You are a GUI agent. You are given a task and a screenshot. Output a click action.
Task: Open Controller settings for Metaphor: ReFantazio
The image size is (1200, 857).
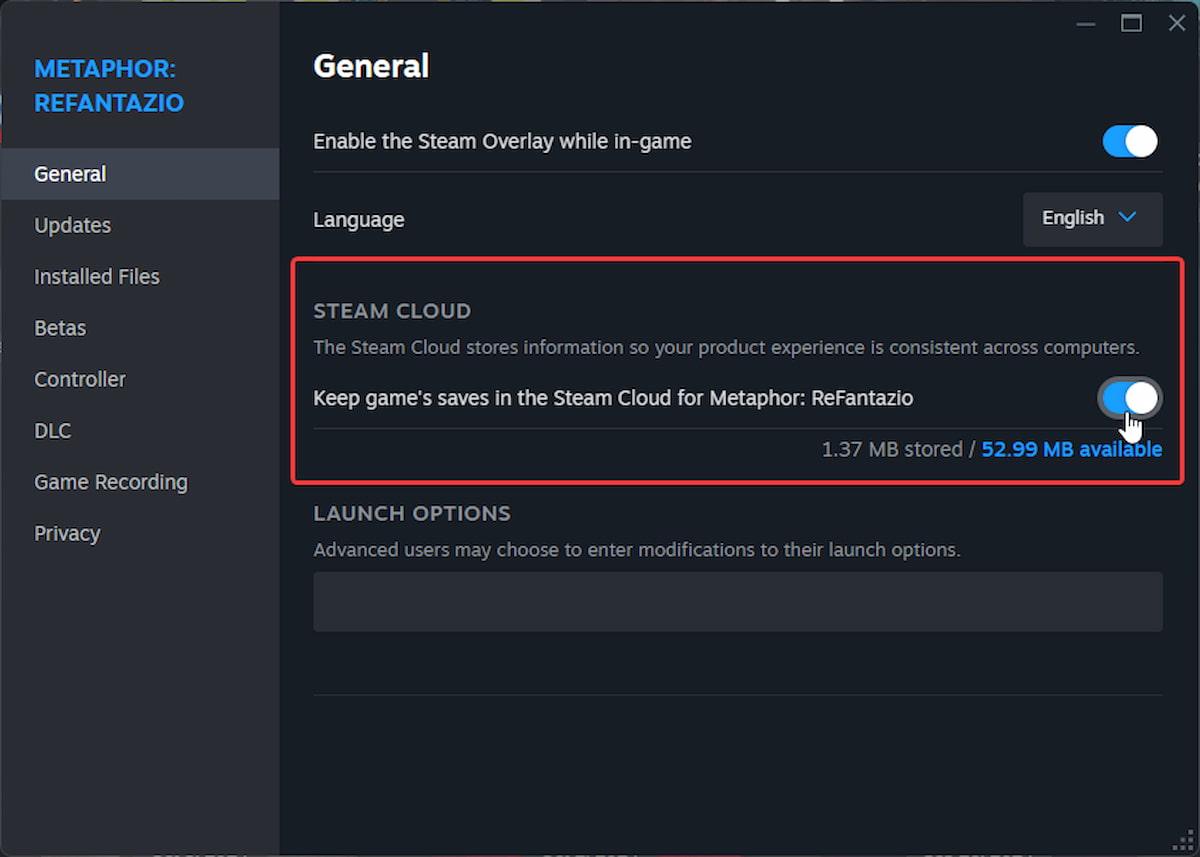(x=80, y=379)
